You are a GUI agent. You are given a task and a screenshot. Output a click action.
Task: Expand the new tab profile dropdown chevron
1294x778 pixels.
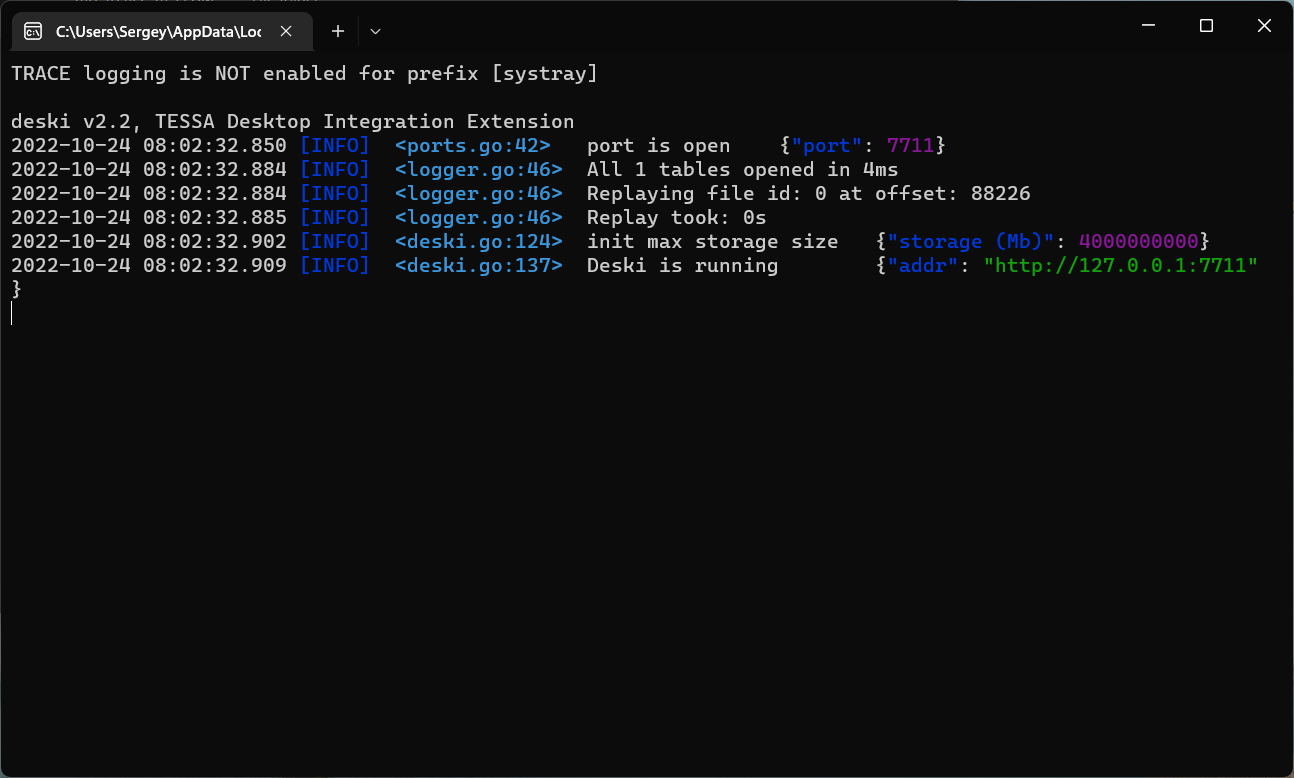click(x=375, y=32)
